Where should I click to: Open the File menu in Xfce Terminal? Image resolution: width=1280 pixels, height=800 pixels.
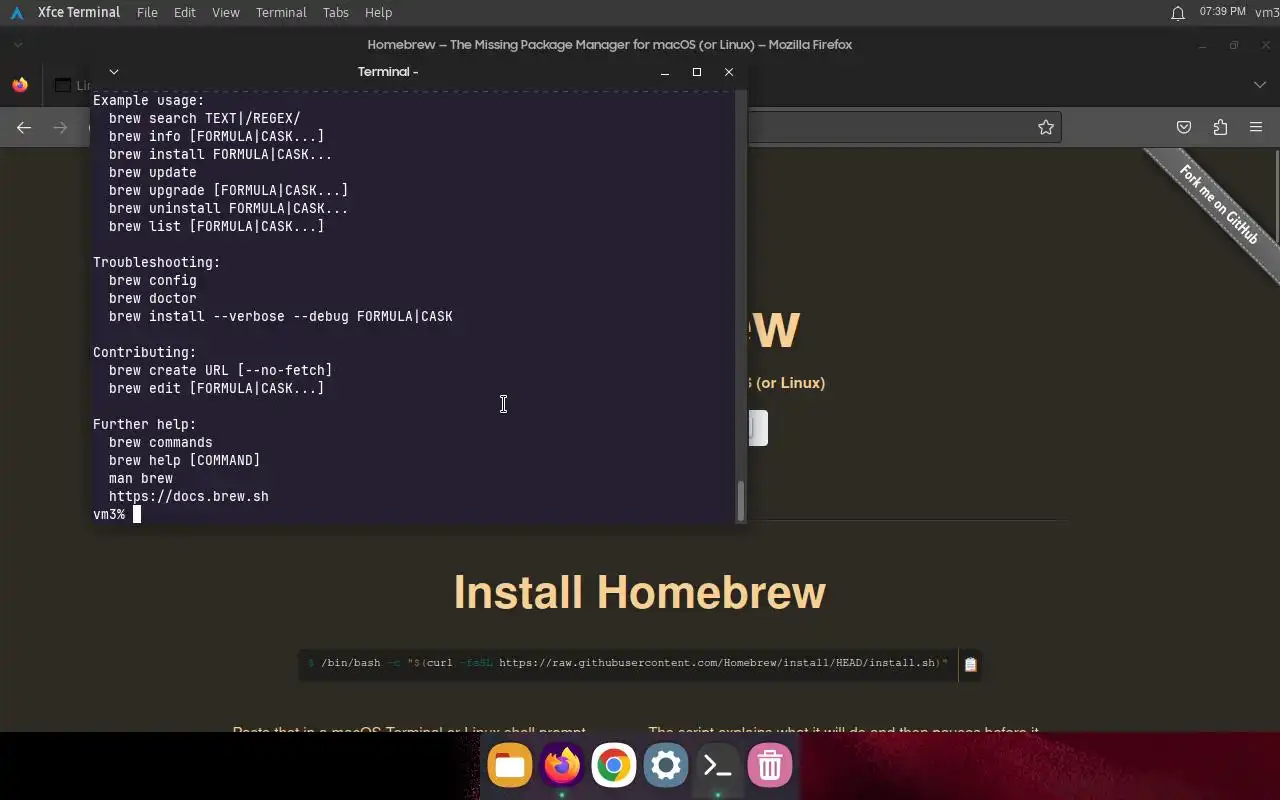pyautogui.click(x=147, y=12)
